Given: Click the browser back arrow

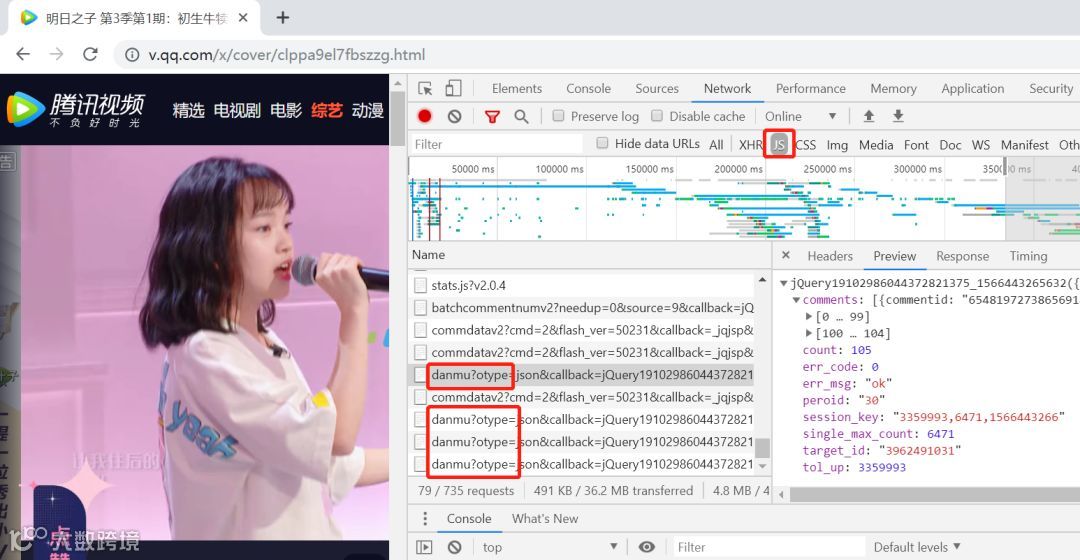Looking at the screenshot, I should tap(23, 54).
